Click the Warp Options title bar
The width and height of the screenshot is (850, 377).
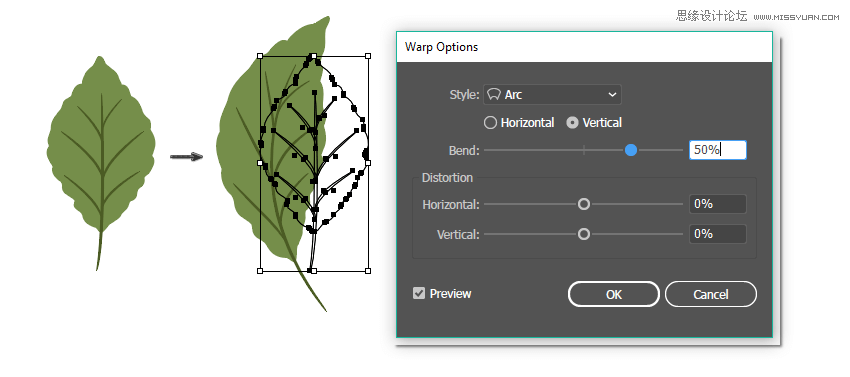click(x=584, y=47)
